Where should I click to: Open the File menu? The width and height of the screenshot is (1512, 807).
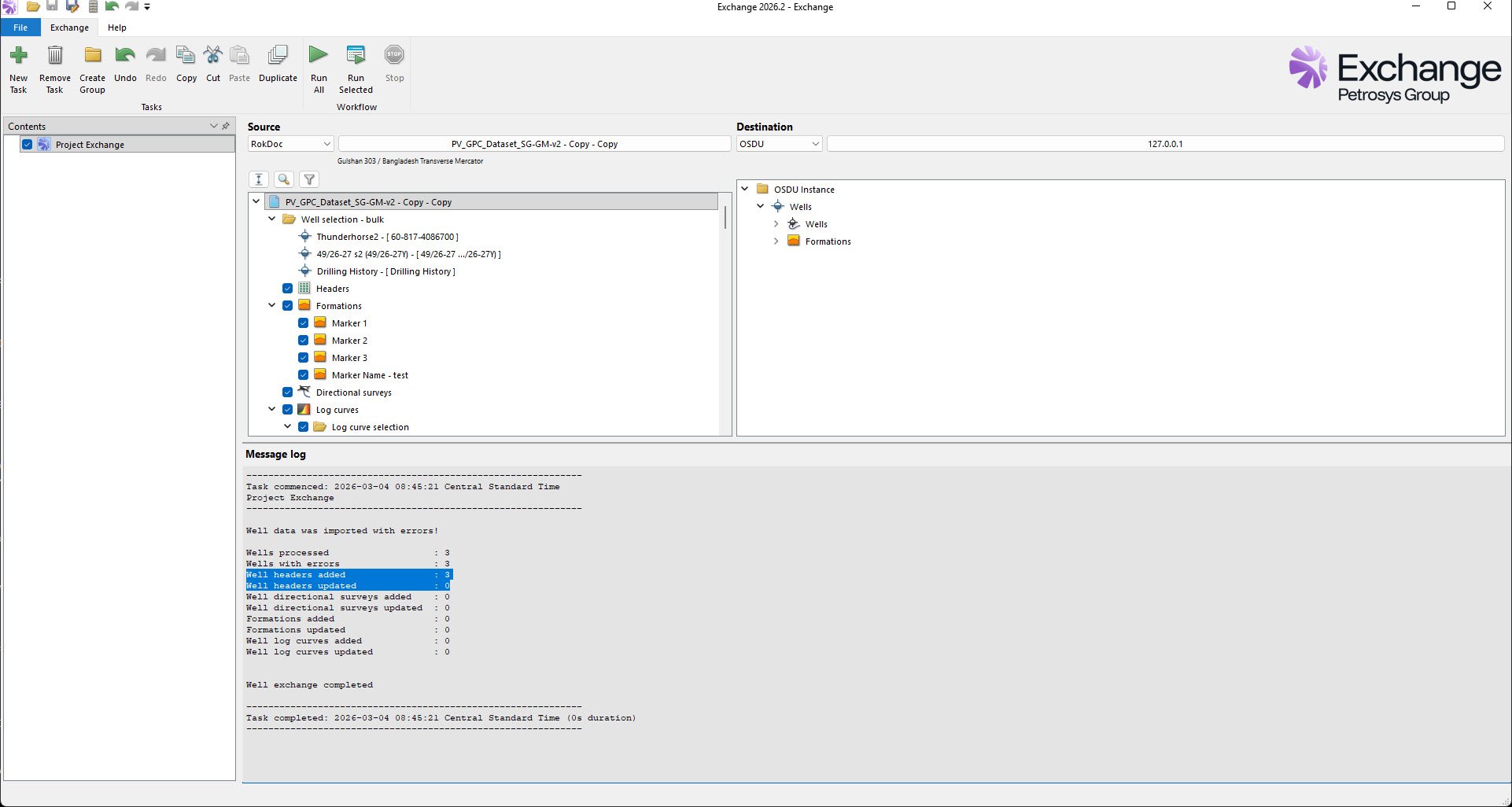(x=20, y=28)
